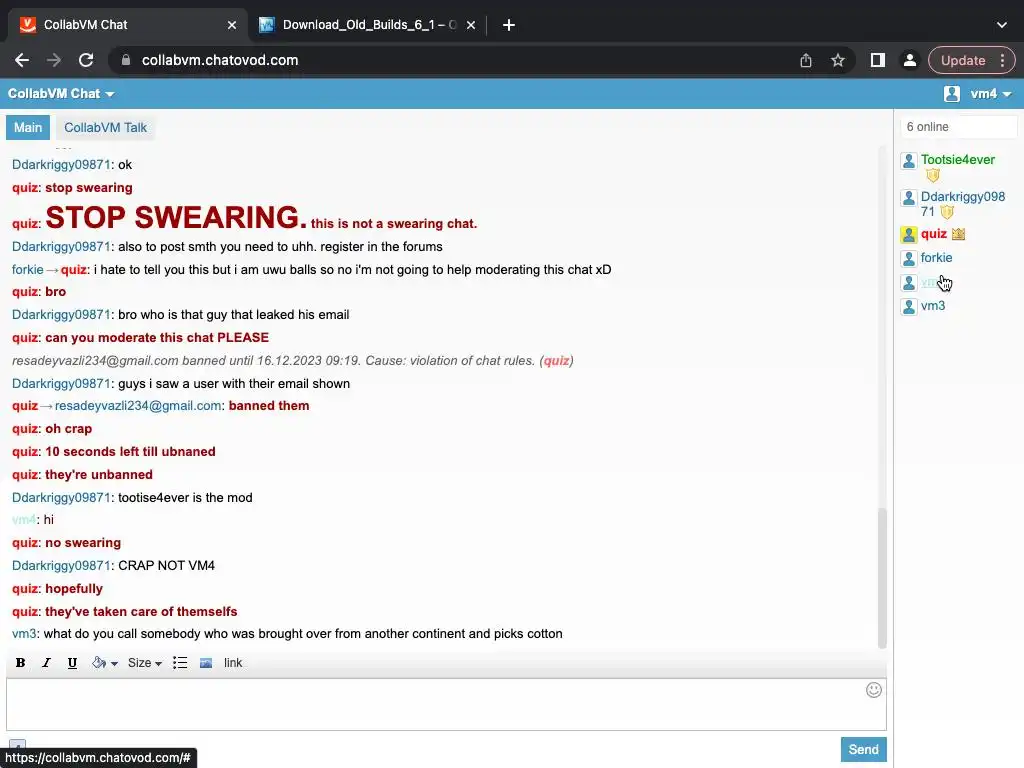Click the 'STOP SWEARING.' message text
Viewport: 1024px width, 768px height.
[176, 217]
